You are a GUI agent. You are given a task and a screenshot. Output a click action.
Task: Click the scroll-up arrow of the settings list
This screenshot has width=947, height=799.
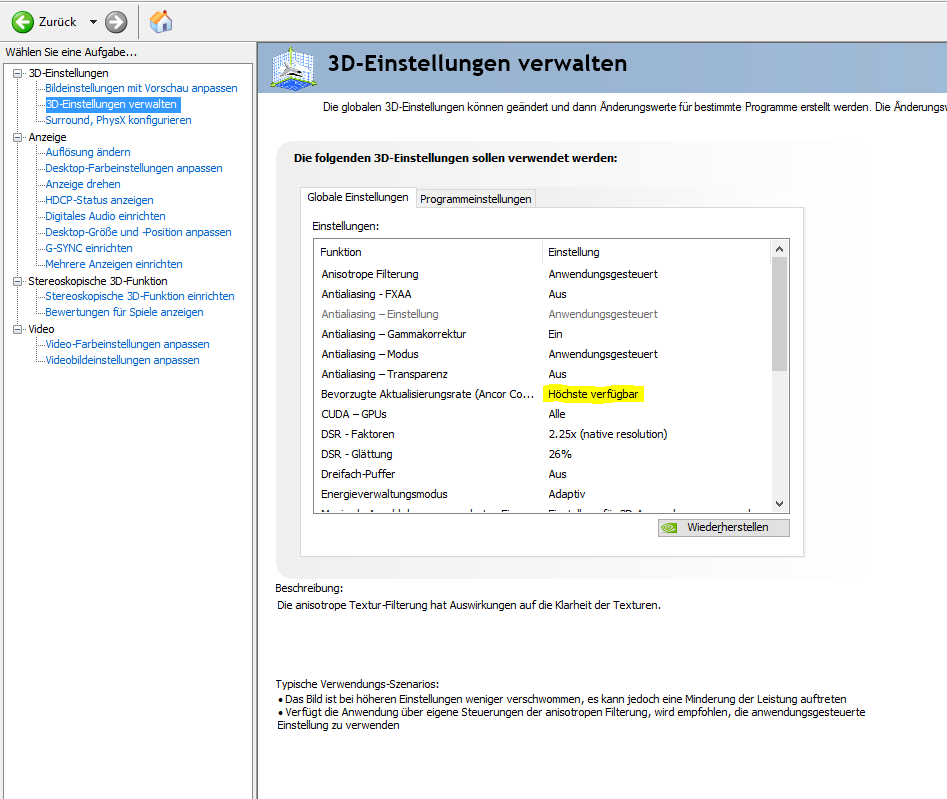point(780,249)
